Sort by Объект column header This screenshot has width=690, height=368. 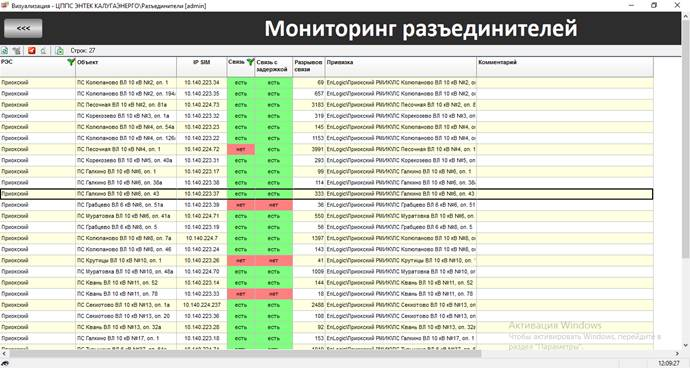point(126,66)
